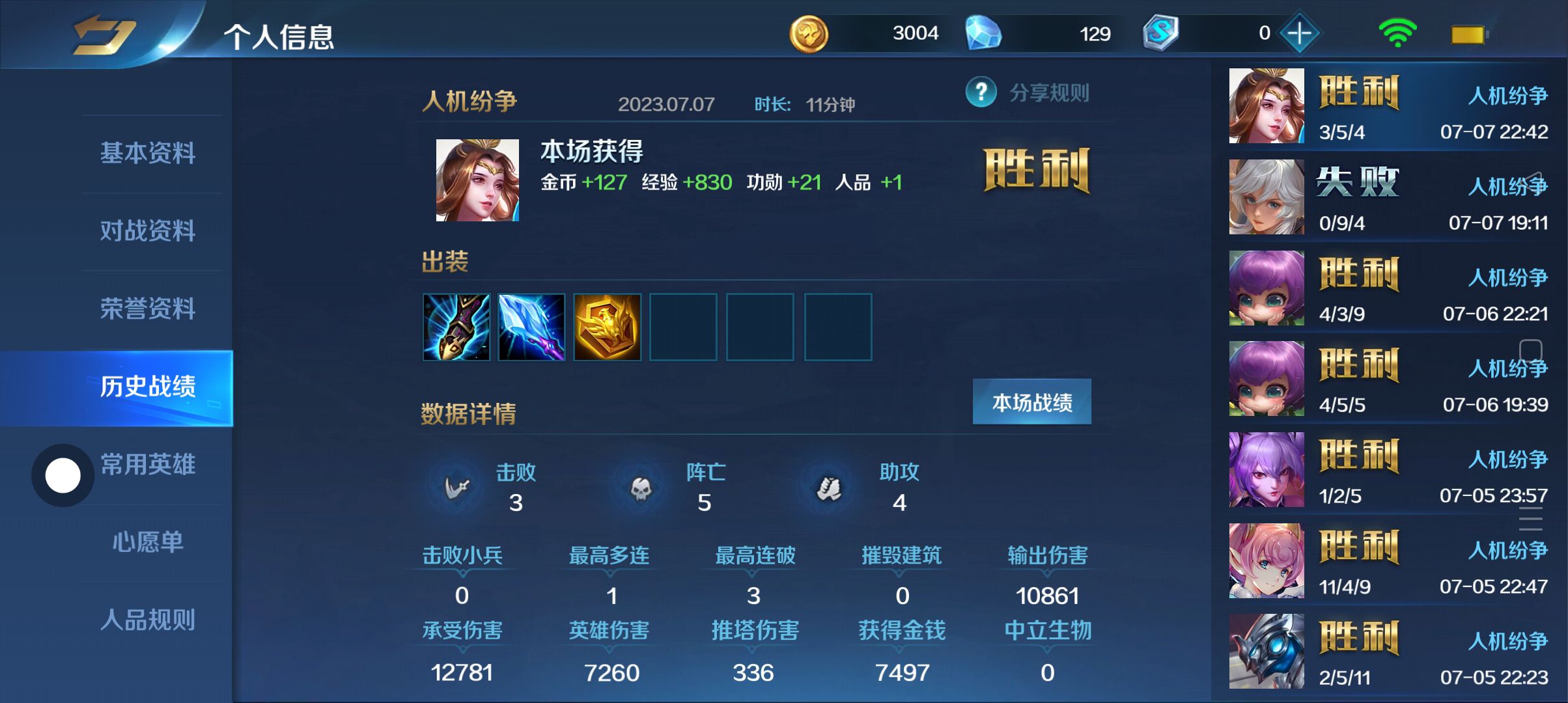
Task: Select the golden emblem item icon
Action: pyautogui.click(x=608, y=327)
